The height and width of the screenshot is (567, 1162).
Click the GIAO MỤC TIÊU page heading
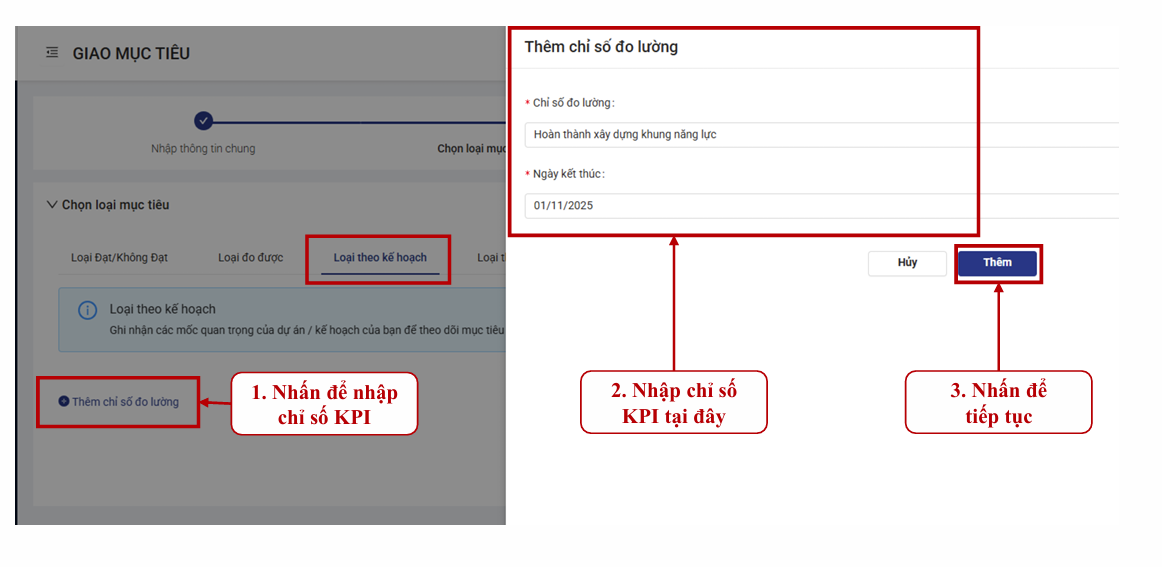coord(131,53)
